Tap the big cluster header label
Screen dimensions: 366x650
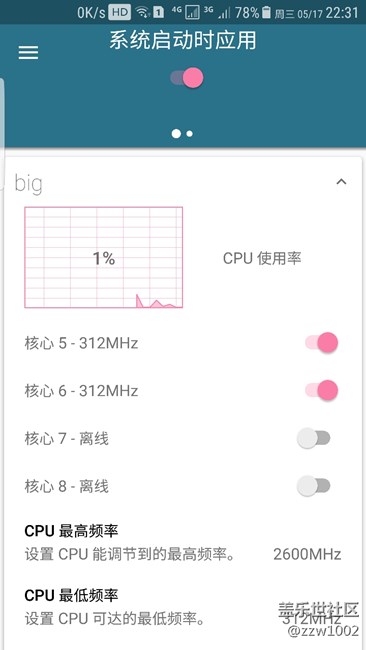click(x=29, y=184)
